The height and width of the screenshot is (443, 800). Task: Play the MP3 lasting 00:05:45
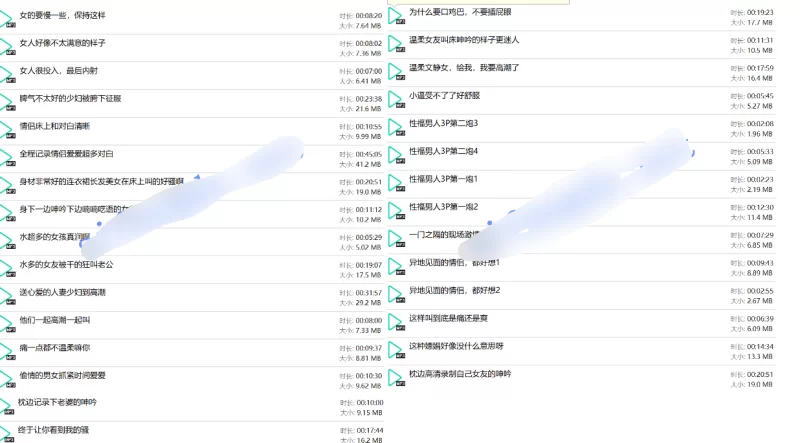click(396, 99)
